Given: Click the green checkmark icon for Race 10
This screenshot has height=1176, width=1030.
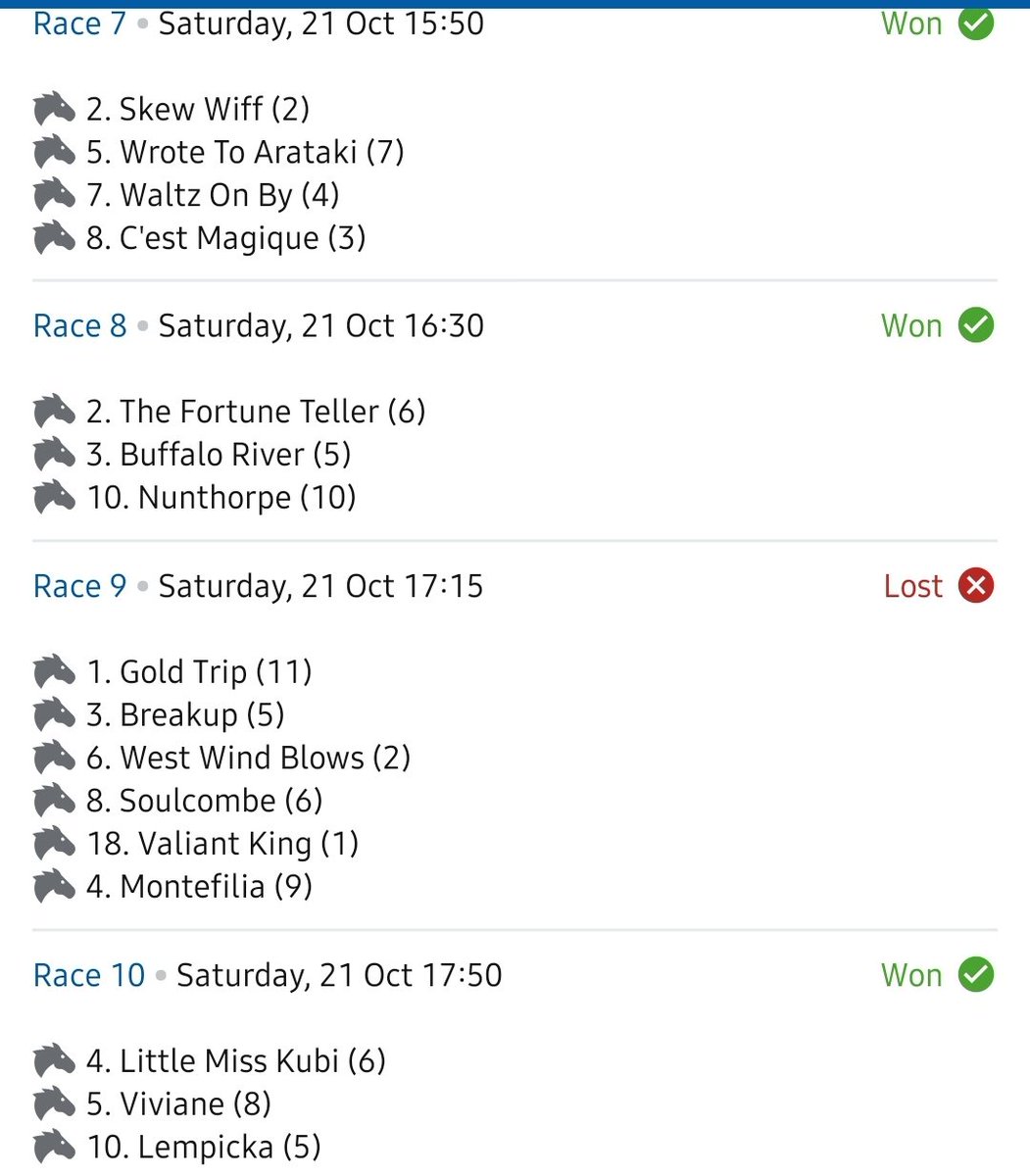Looking at the screenshot, I should (976, 975).
